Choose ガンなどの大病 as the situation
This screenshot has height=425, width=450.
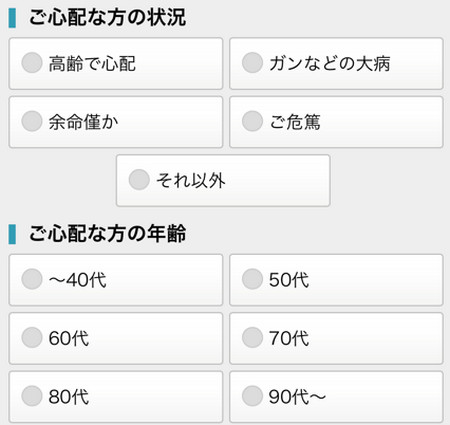[x=336, y=63]
